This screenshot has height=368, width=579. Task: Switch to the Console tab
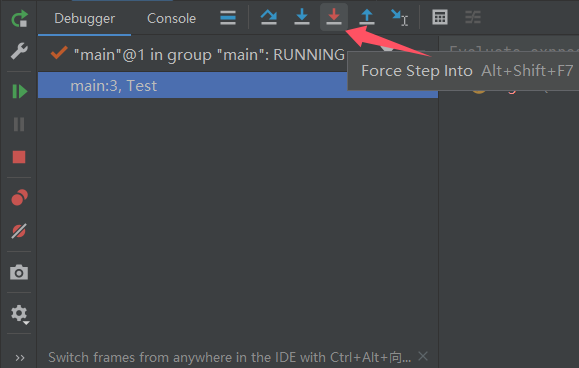pos(171,18)
